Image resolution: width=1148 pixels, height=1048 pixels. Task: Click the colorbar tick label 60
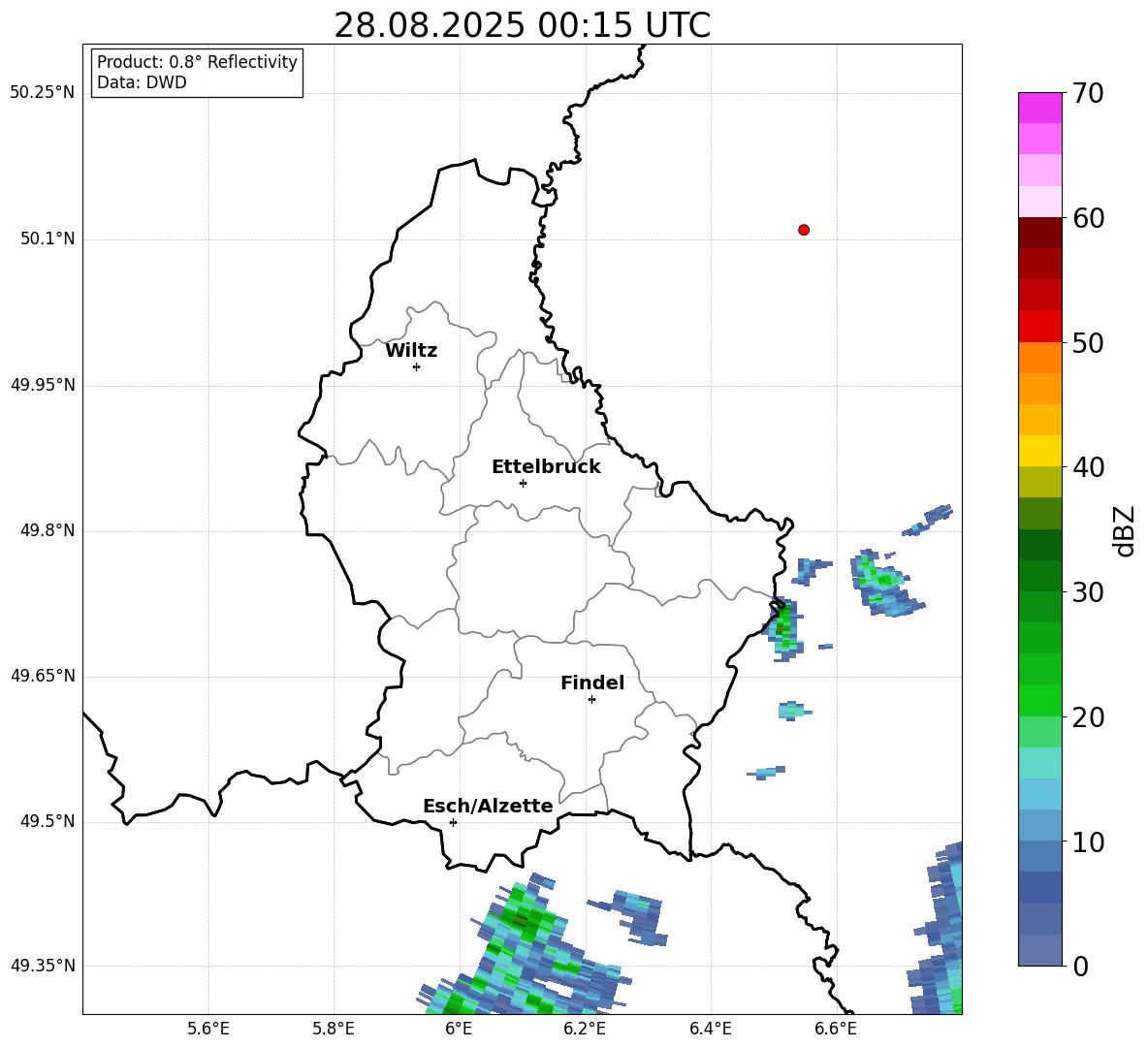coord(1088,218)
